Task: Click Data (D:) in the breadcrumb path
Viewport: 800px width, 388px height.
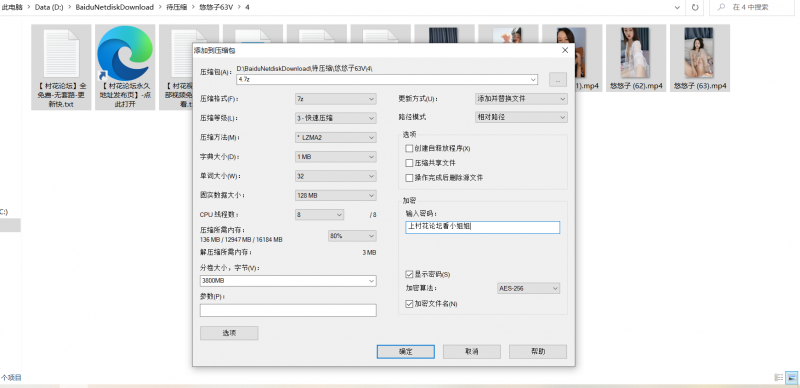Action: (x=49, y=8)
